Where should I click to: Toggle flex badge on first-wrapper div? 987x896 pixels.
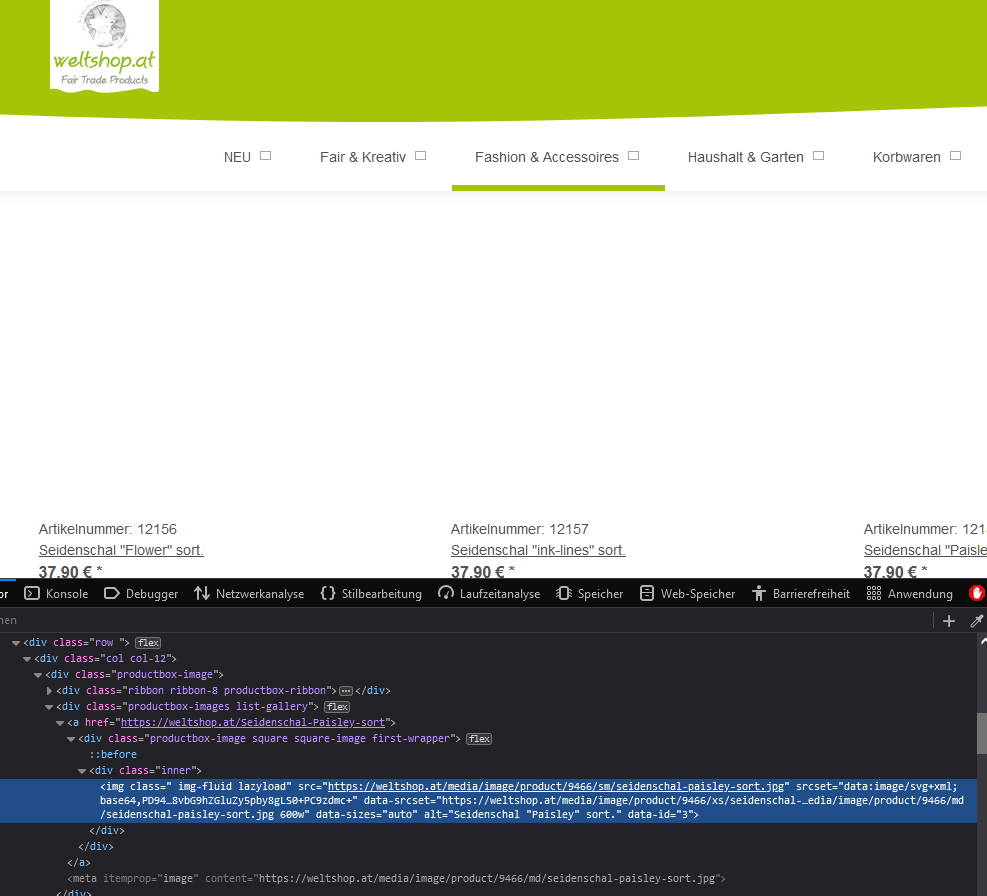[x=479, y=739]
